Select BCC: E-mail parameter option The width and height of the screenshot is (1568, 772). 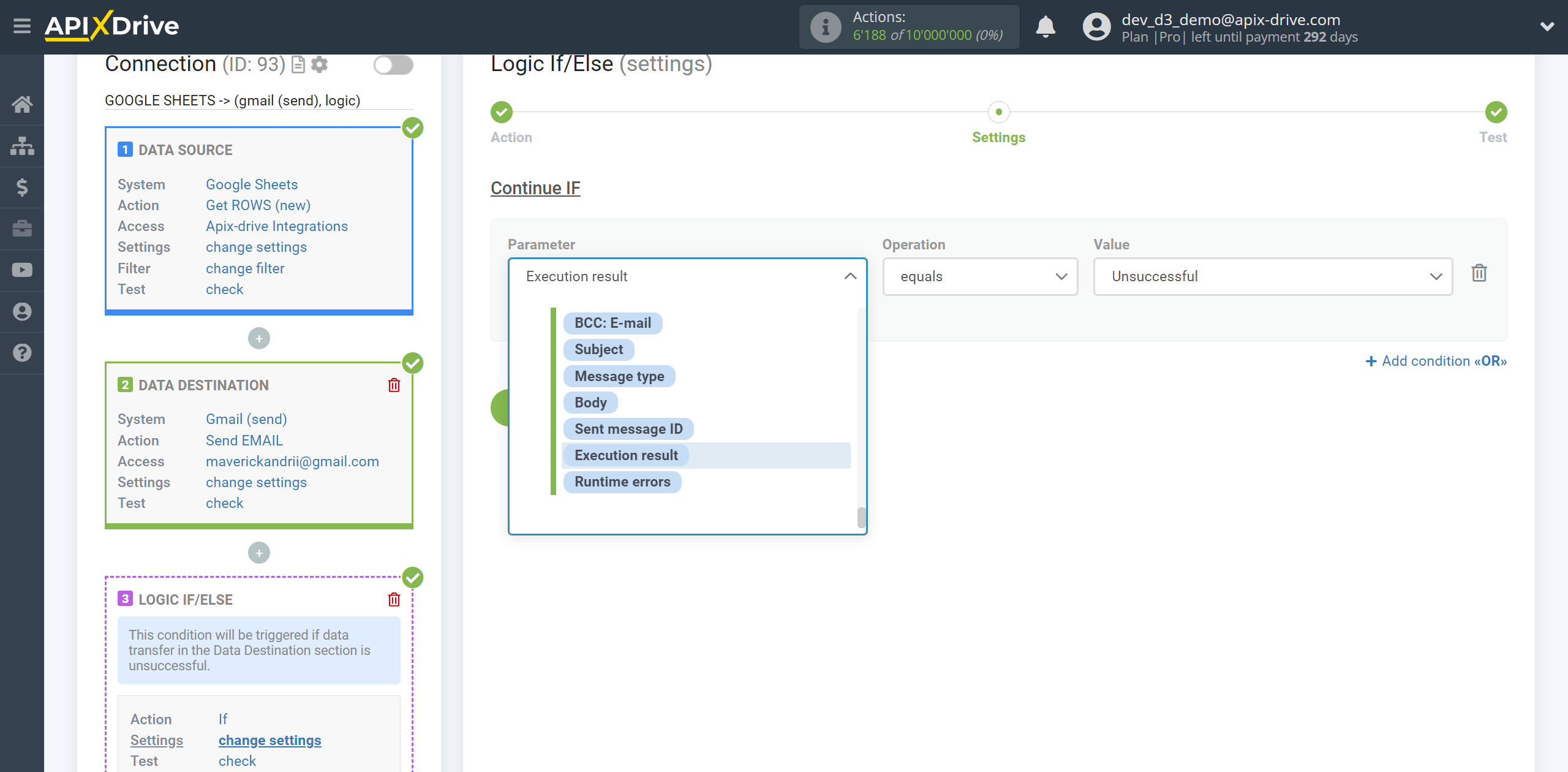pyautogui.click(x=612, y=323)
